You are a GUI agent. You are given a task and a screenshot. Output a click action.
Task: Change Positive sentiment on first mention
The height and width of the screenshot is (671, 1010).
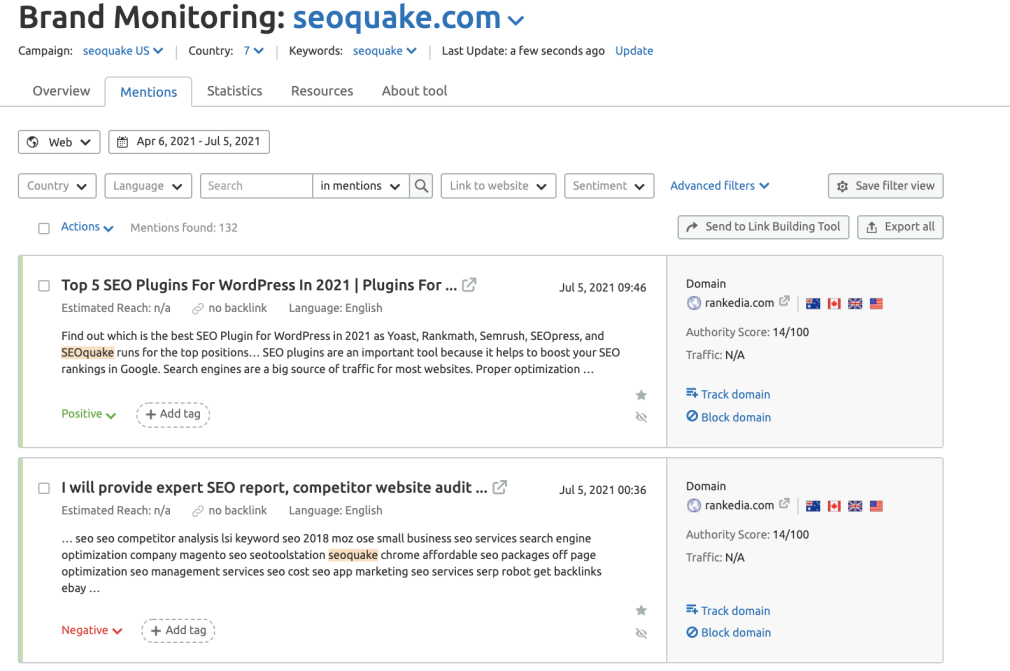click(89, 414)
